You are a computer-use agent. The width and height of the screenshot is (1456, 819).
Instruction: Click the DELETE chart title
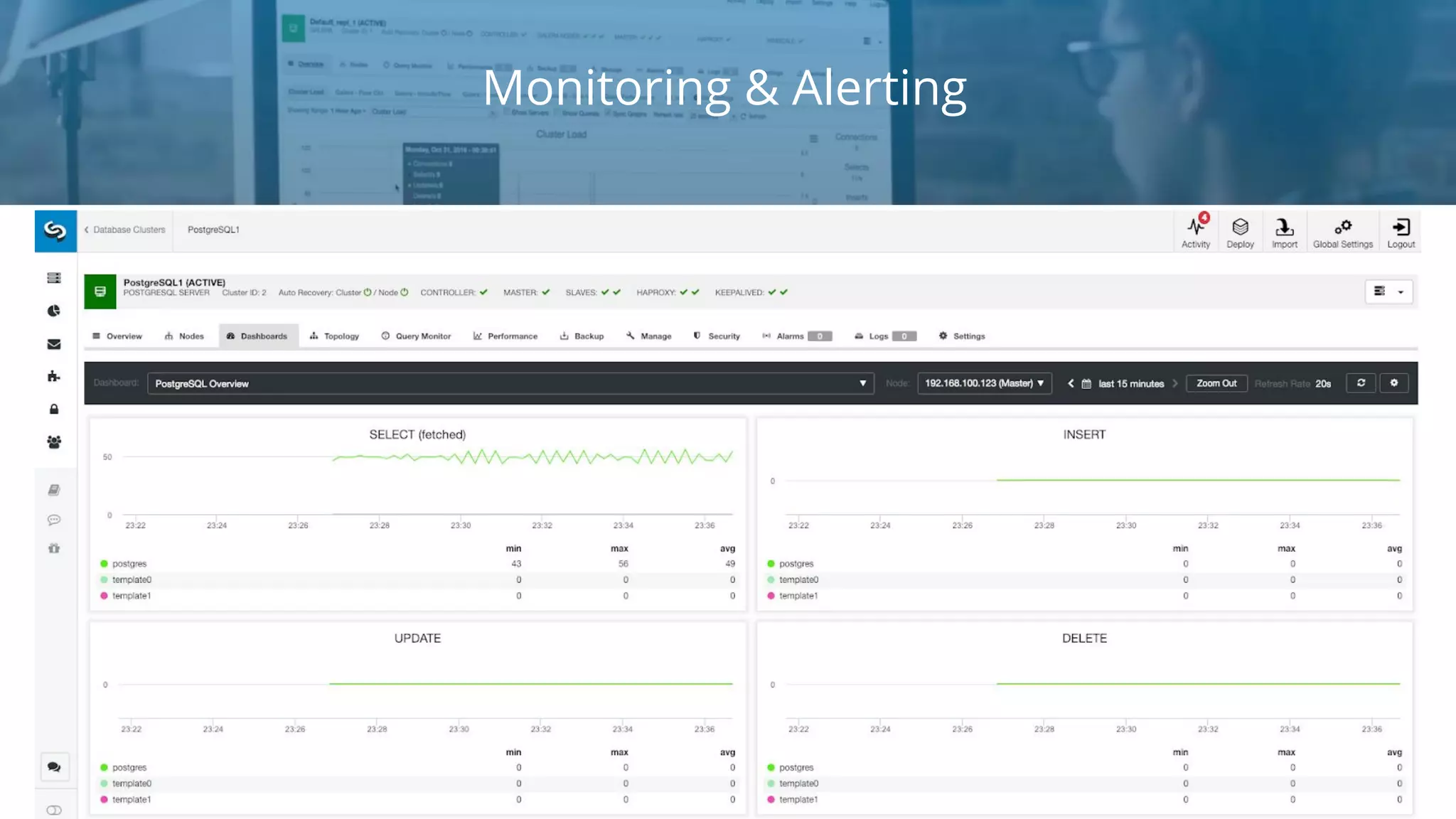pos(1084,638)
